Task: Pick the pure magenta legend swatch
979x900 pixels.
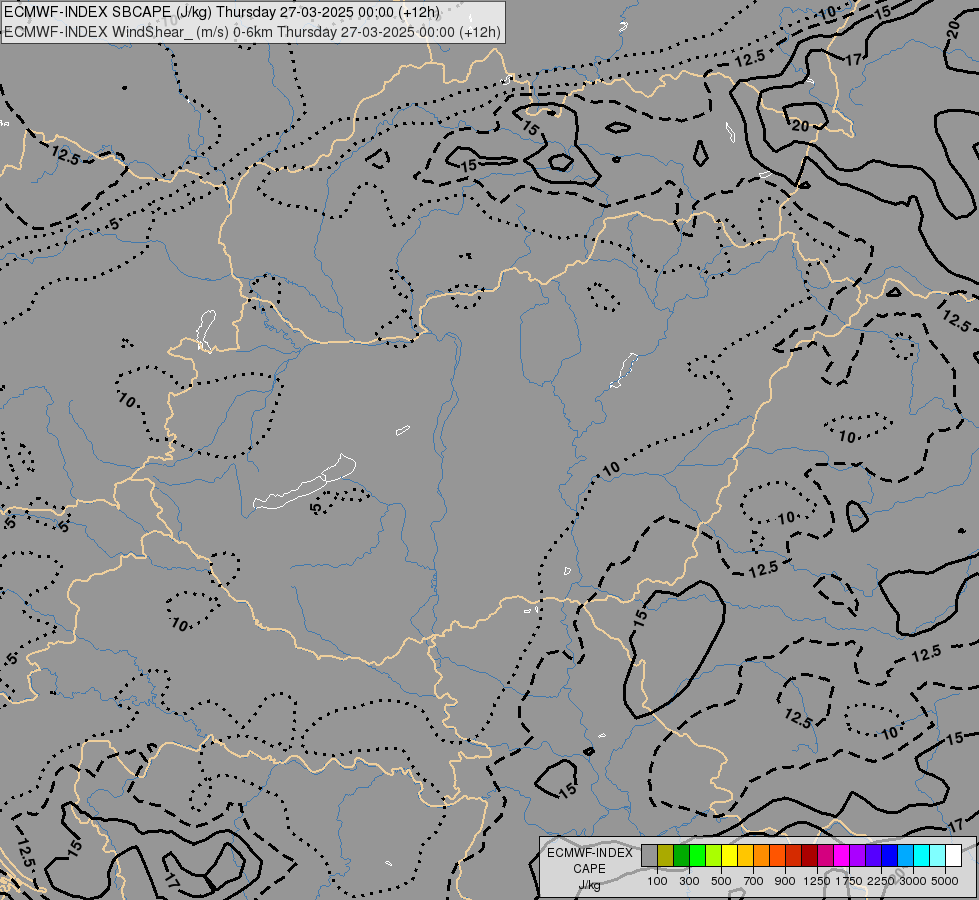Action: click(x=841, y=856)
